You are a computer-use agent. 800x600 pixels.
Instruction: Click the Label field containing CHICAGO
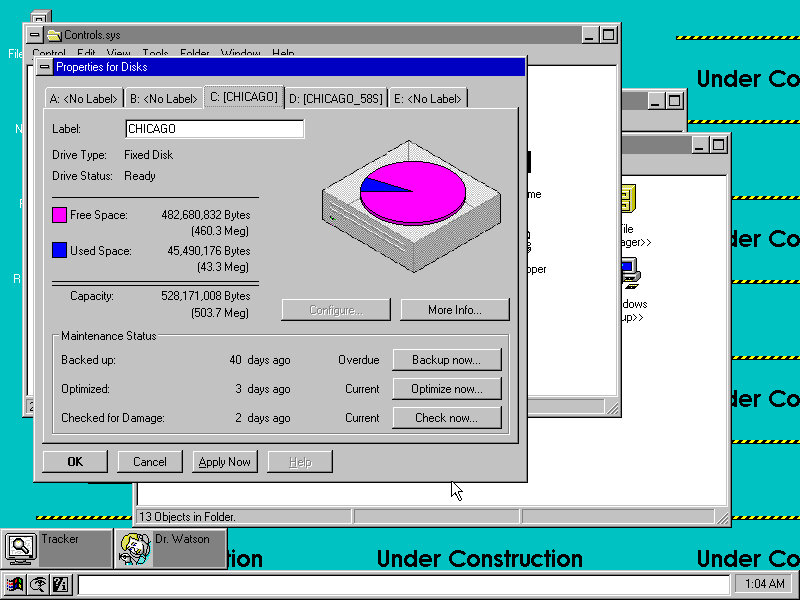[x=214, y=129]
